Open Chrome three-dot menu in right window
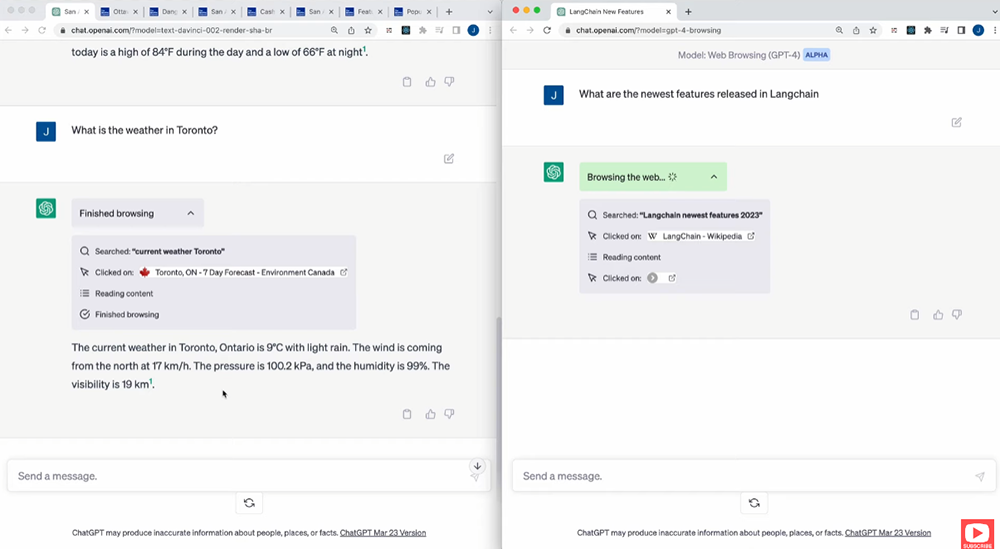This screenshot has width=1000, height=549. click(x=995, y=30)
